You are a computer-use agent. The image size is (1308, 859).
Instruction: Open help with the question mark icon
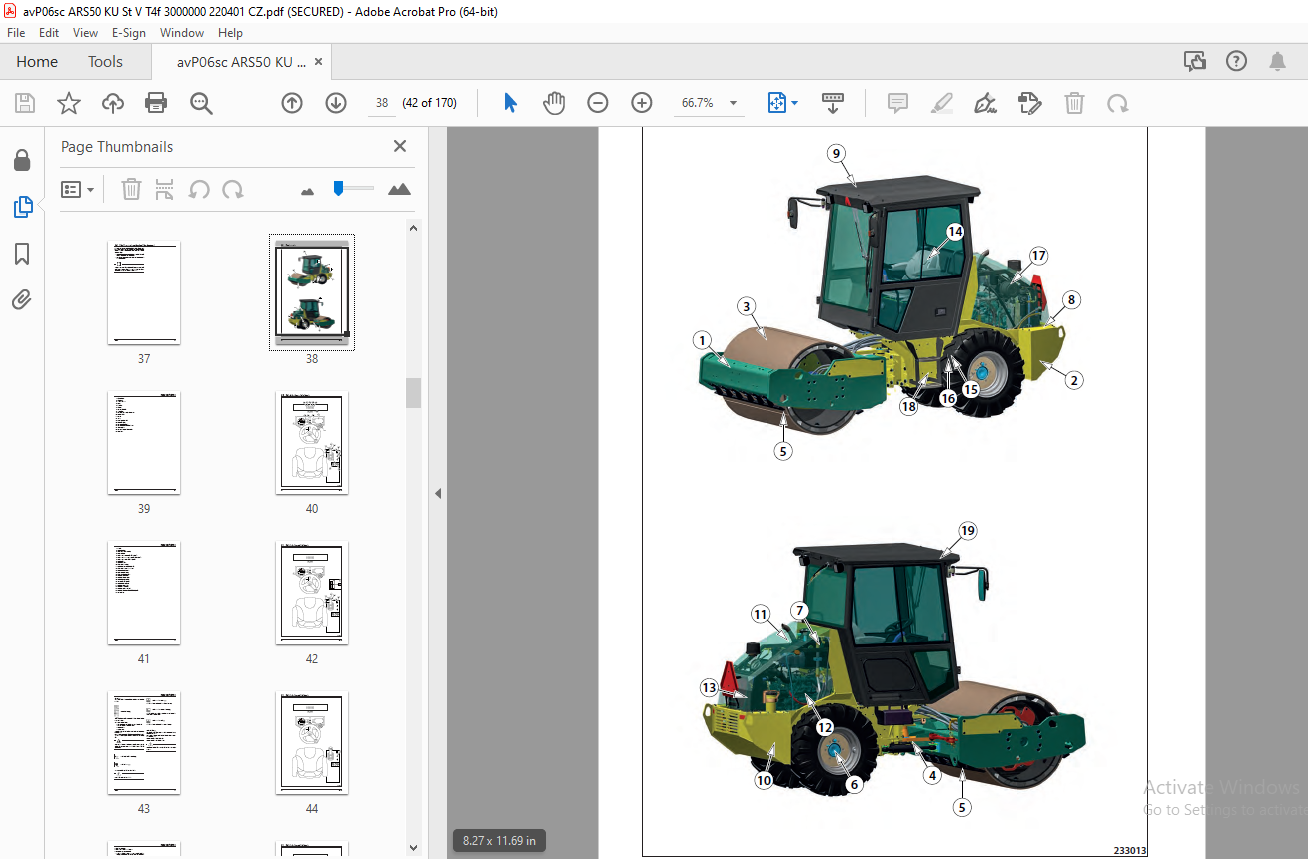tap(1236, 62)
